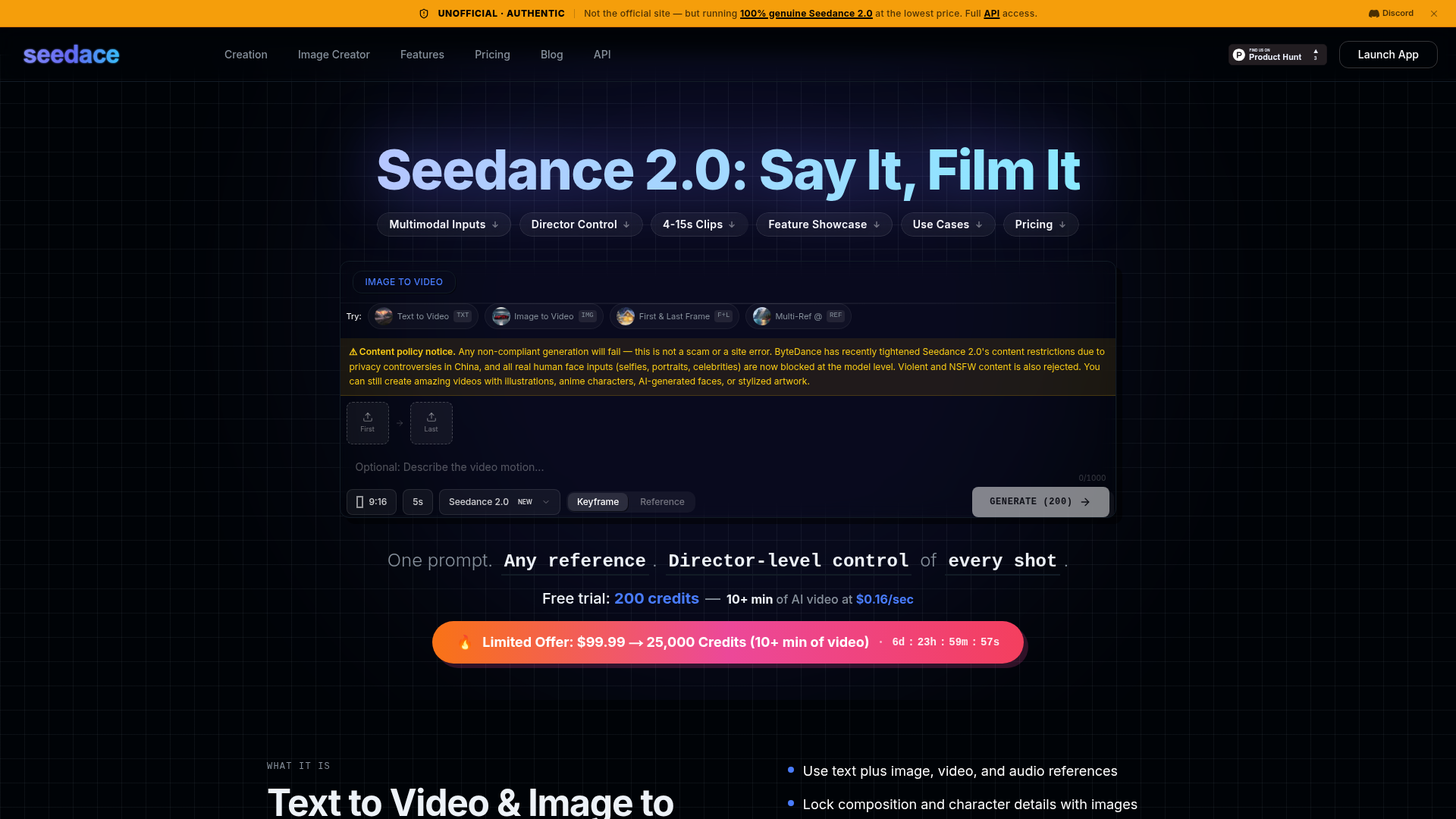Screen dimensions: 1456x819
Task: Try the Image to Video example
Action: pos(544,316)
